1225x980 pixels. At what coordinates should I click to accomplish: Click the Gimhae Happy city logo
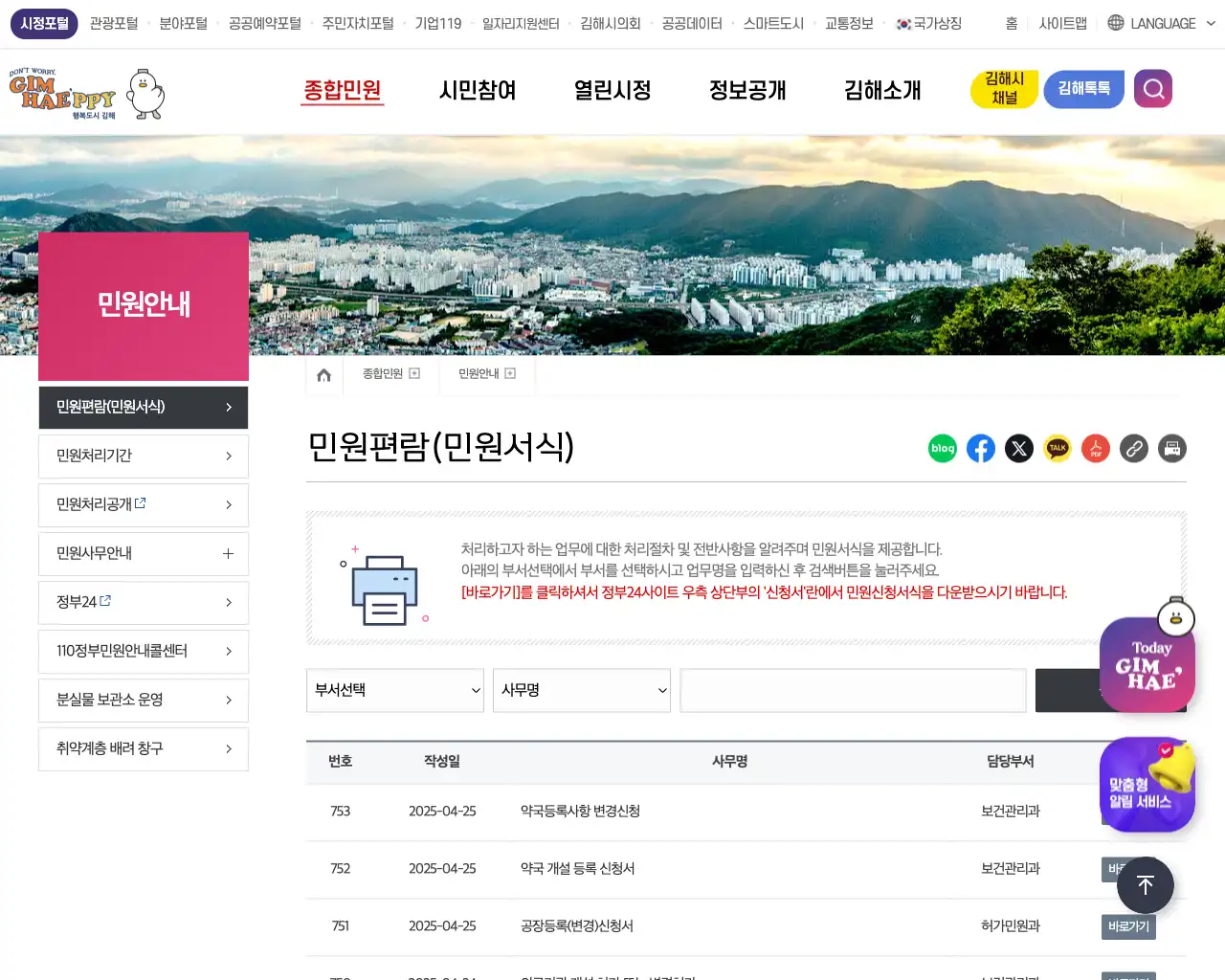pos(86,93)
